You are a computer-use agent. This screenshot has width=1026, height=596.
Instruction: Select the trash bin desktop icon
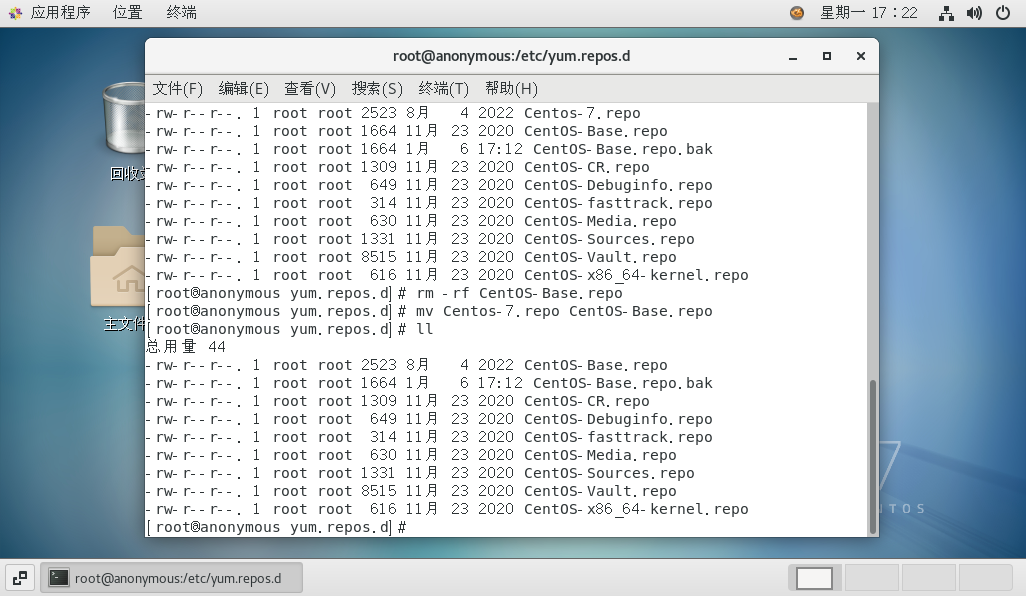[x=124, y=120]
